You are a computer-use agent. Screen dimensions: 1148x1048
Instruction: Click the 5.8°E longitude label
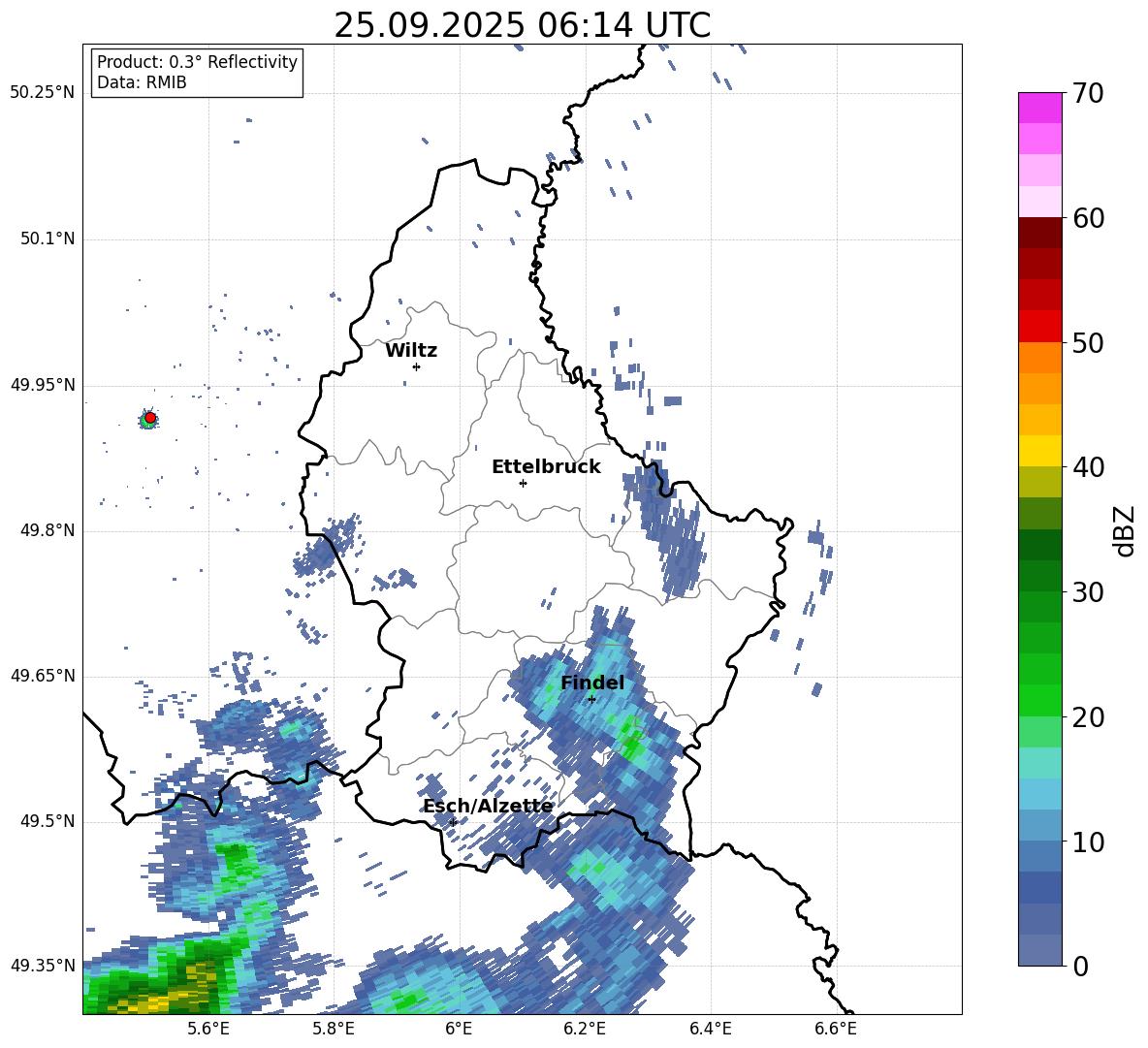(334, 1029)
